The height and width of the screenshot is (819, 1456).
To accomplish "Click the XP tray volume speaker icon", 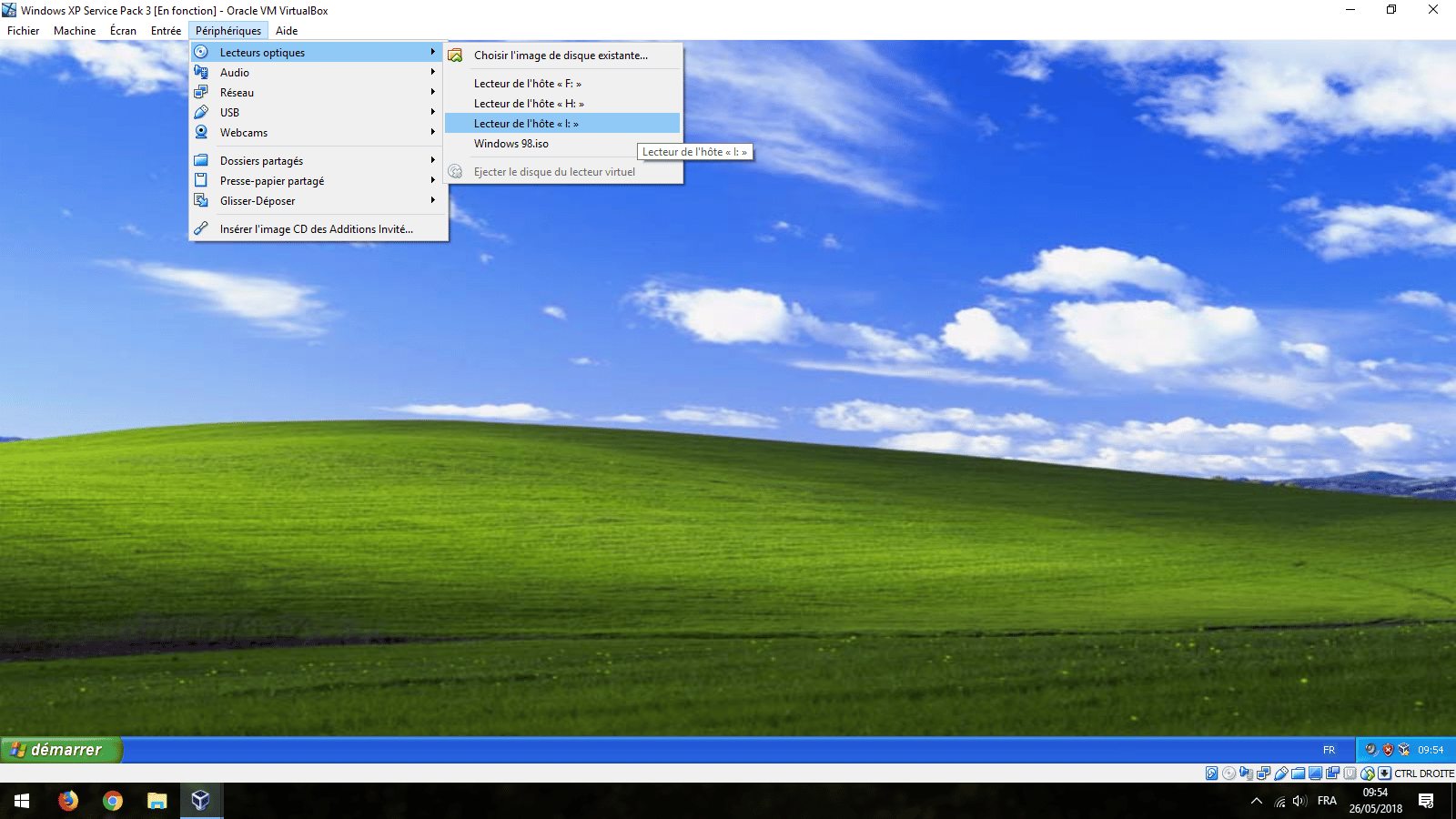I will 1370,750.
